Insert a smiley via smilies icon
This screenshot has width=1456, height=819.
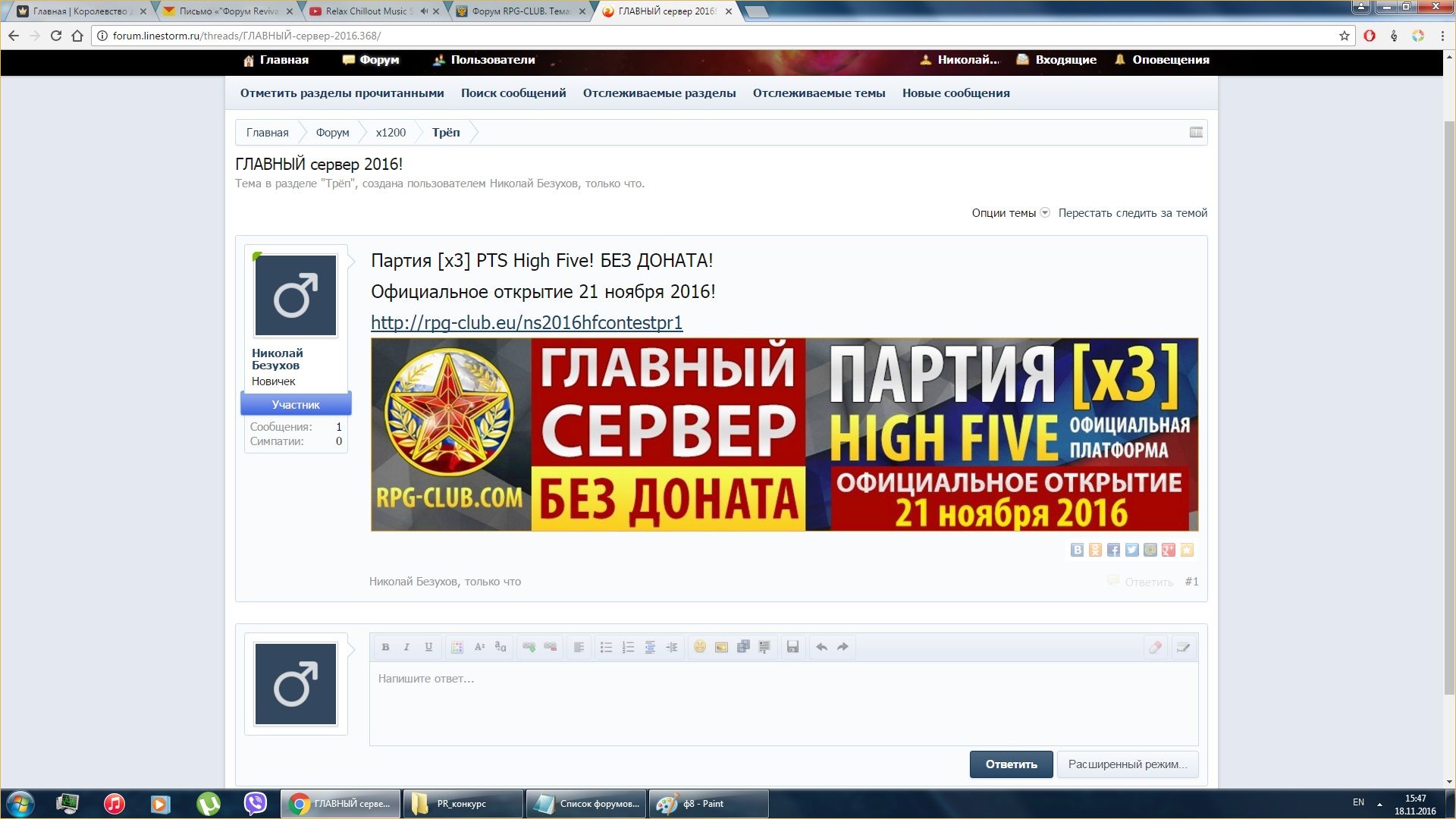(699, 647)
